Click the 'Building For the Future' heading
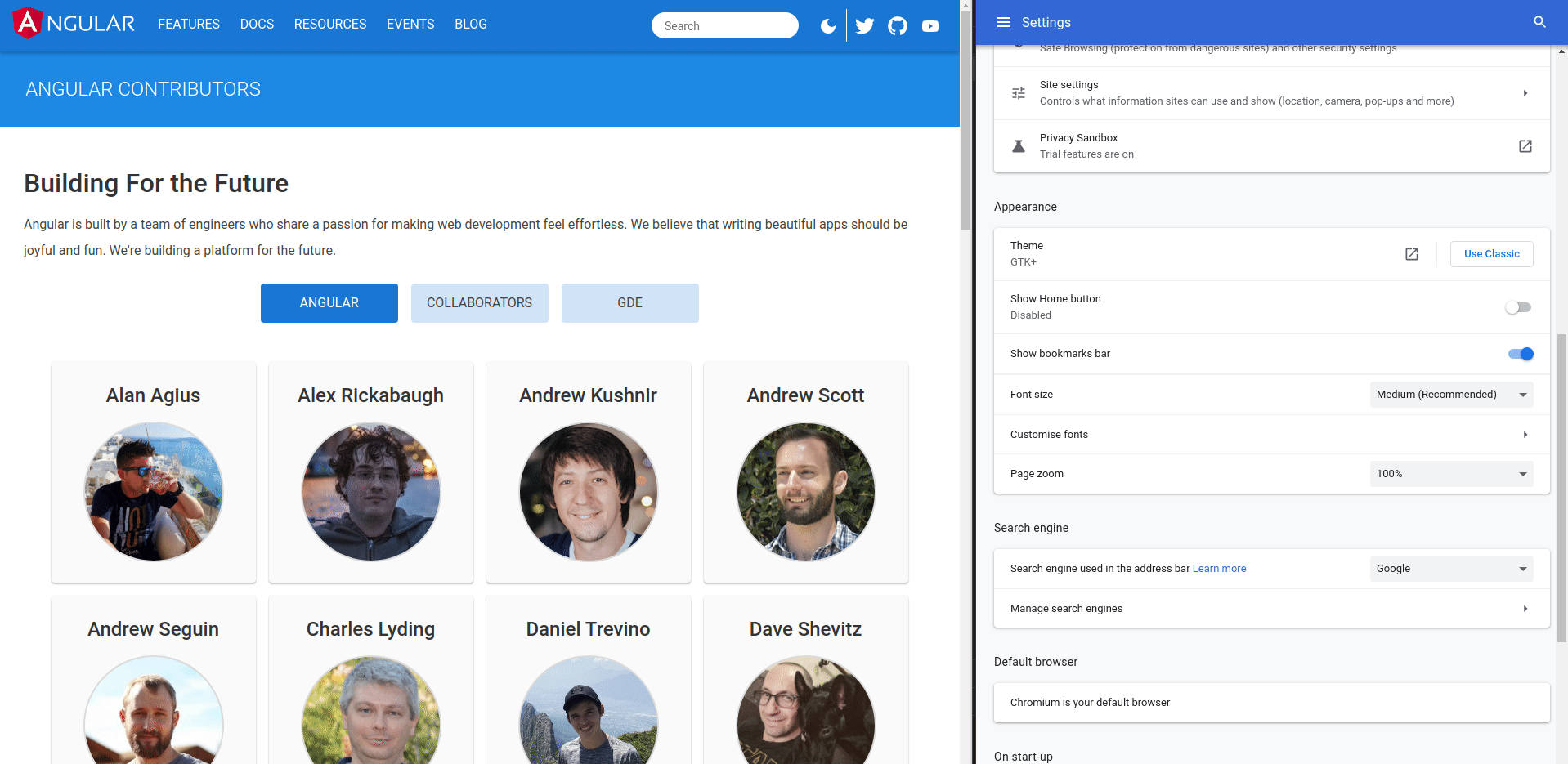The width and height of the screenshot is (1568, 764). tap(156, 183)
